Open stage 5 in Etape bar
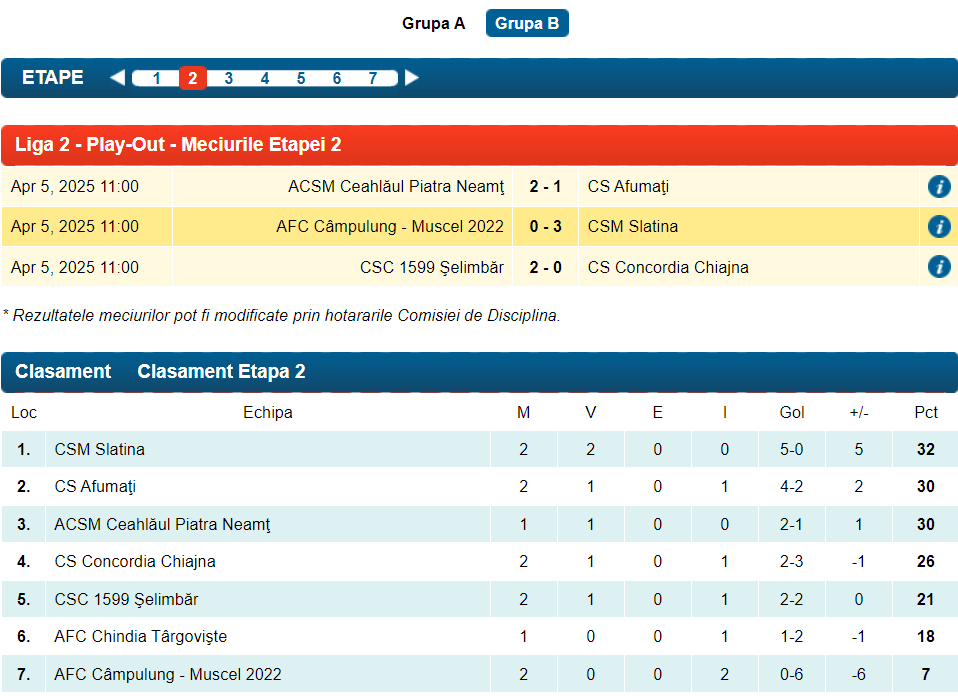 click(301, 78)
